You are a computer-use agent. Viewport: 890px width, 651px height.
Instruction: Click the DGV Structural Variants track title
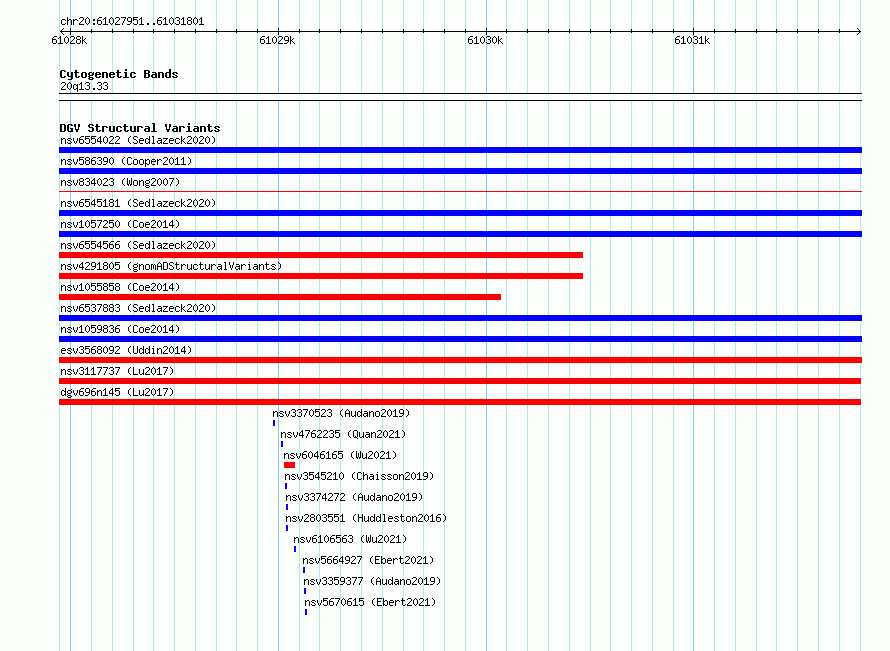[140, 128]
